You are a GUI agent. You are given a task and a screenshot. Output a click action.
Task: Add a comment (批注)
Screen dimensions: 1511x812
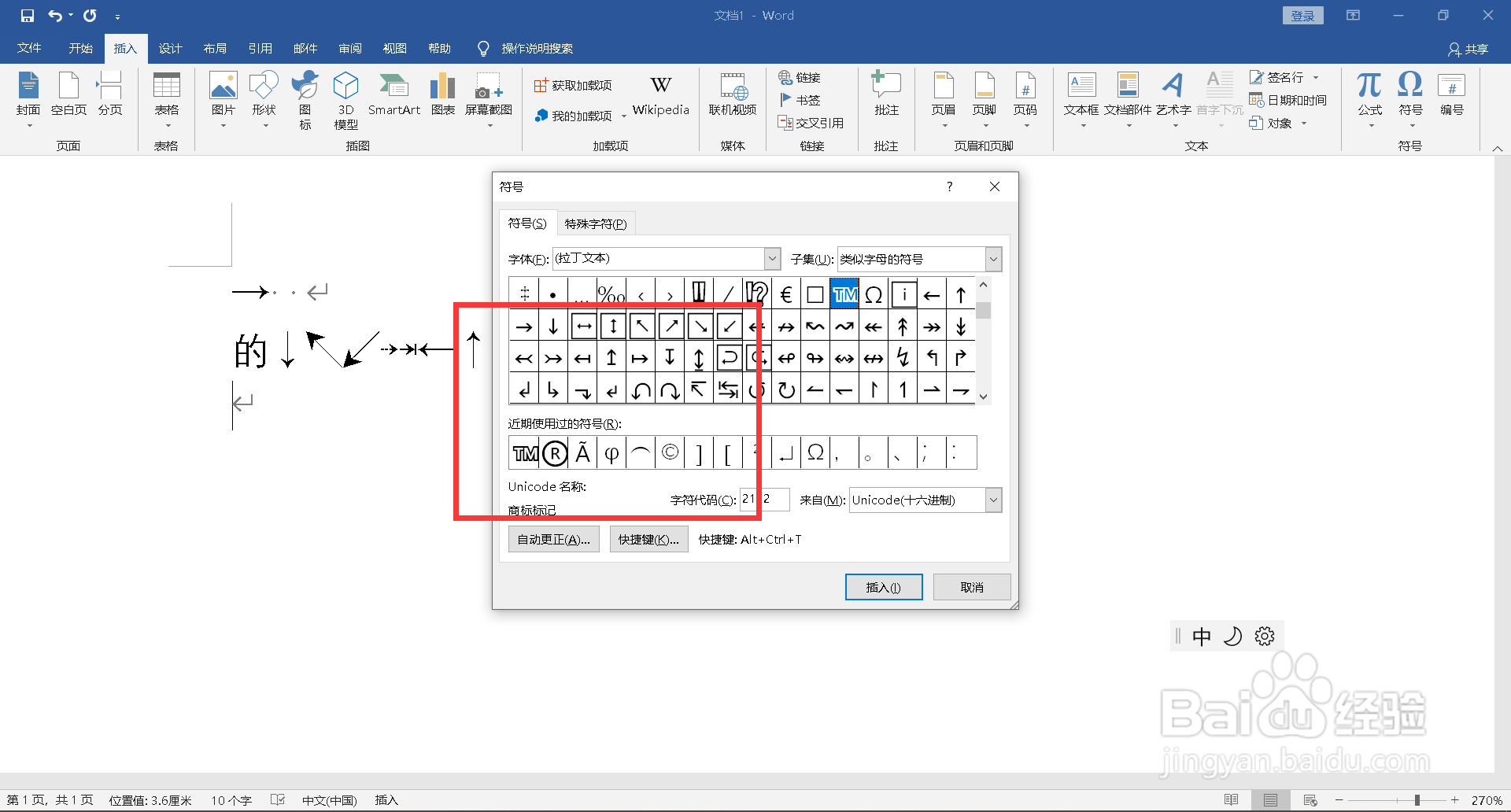pos(887,94)
